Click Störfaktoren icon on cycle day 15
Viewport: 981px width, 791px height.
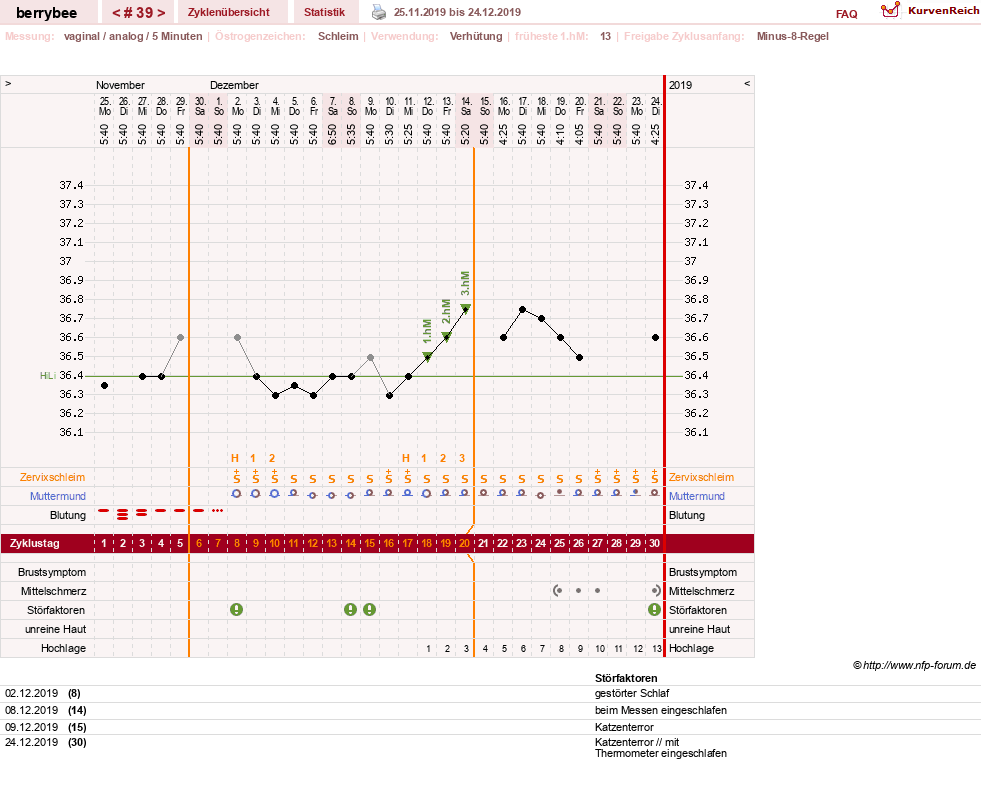pos(370,610)
